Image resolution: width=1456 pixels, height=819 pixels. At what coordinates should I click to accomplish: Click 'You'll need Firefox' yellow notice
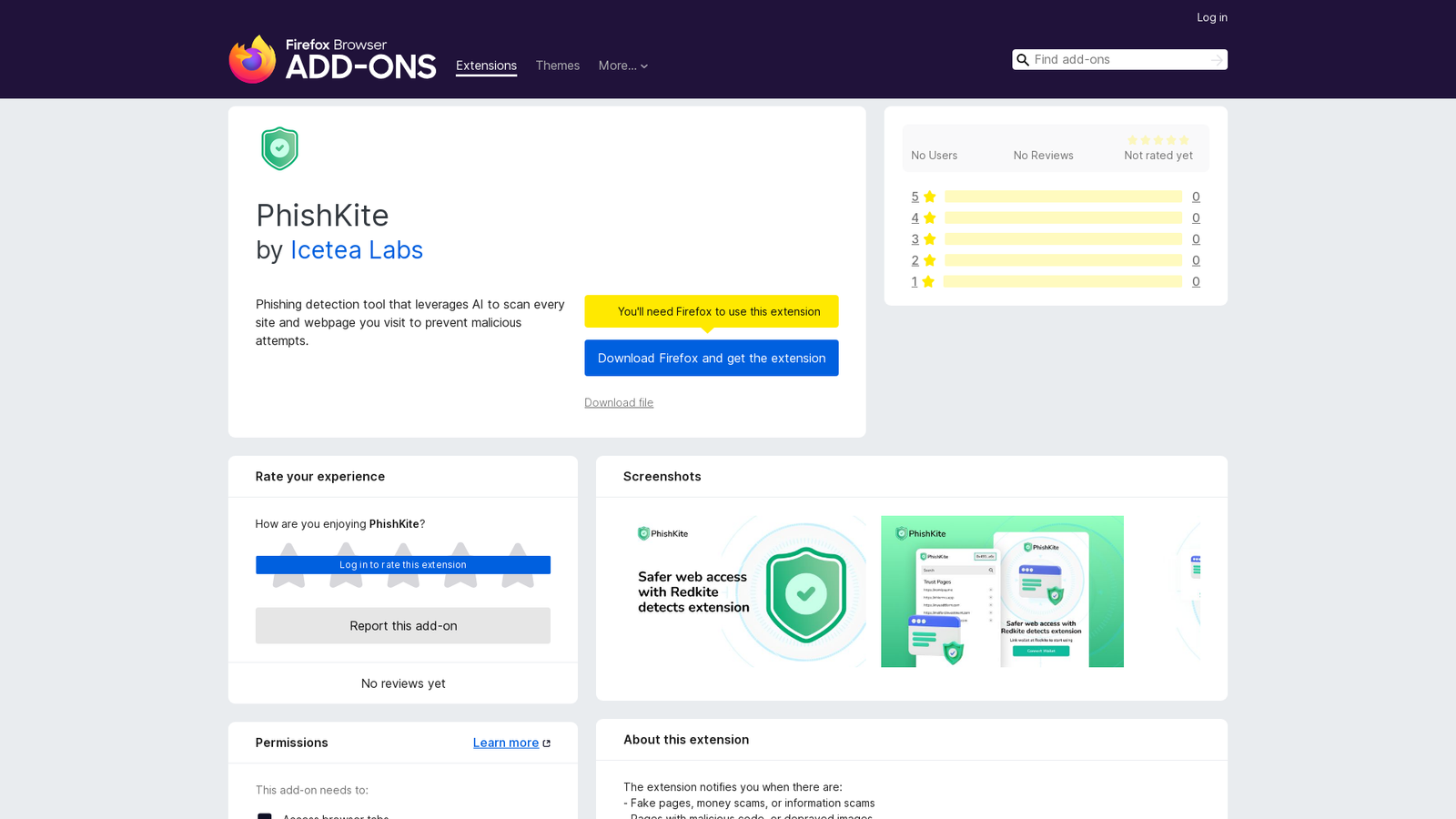click(712, 311)
